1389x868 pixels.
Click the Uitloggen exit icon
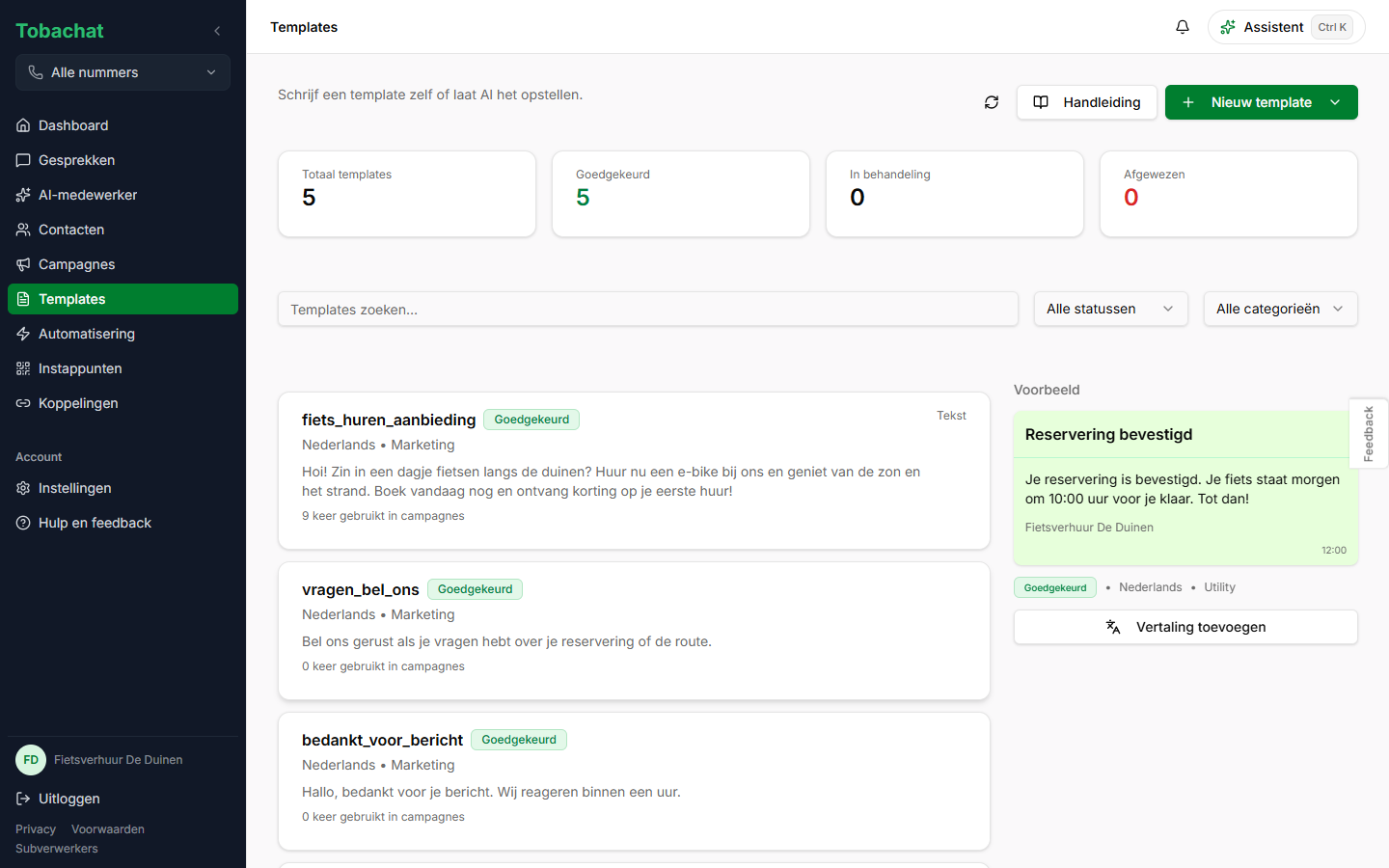23,799
